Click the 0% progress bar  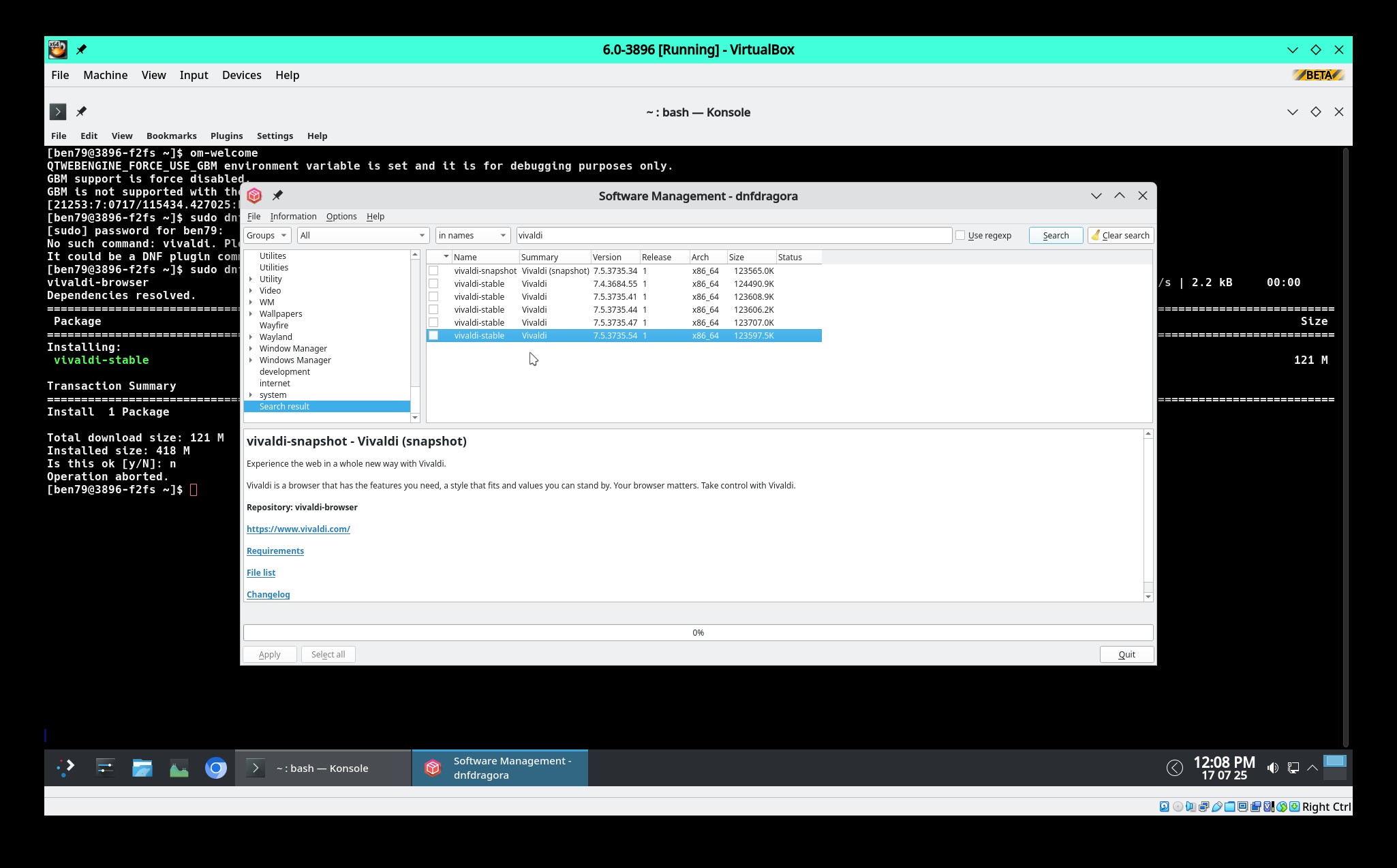[698, 632]
